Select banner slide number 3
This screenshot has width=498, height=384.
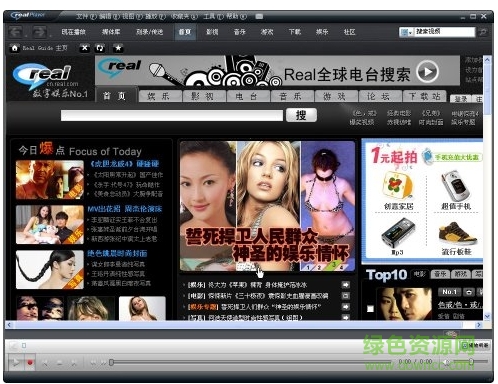[333, 265]
